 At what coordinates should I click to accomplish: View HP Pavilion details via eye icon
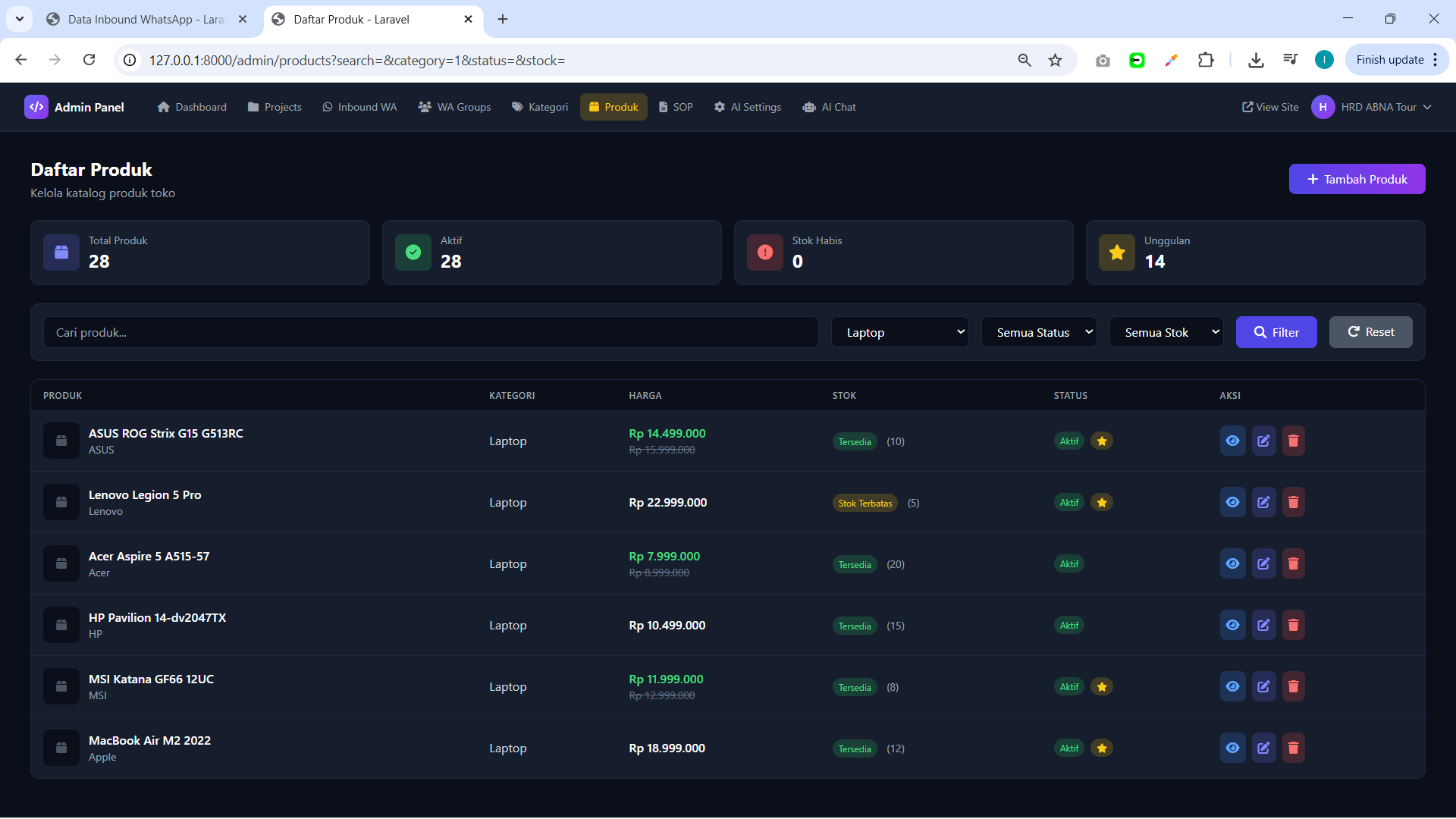point(1232,625)
